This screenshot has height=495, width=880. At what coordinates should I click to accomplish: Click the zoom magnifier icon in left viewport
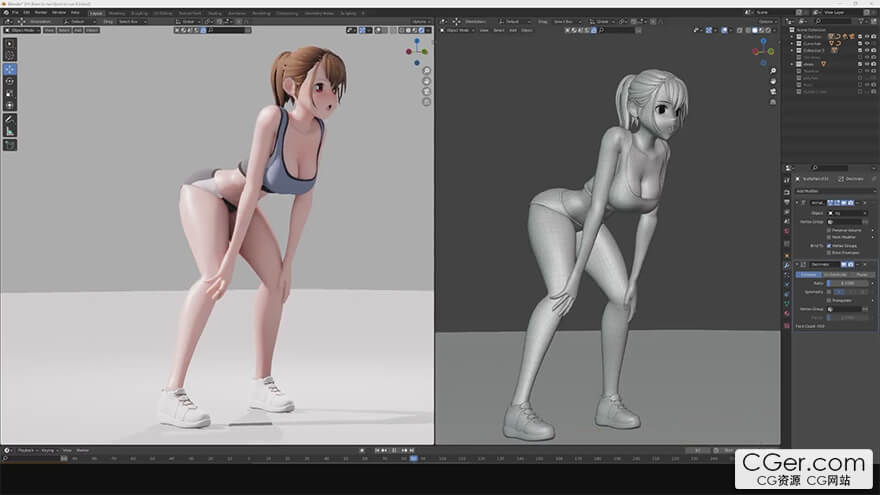[x=427, y=70]
